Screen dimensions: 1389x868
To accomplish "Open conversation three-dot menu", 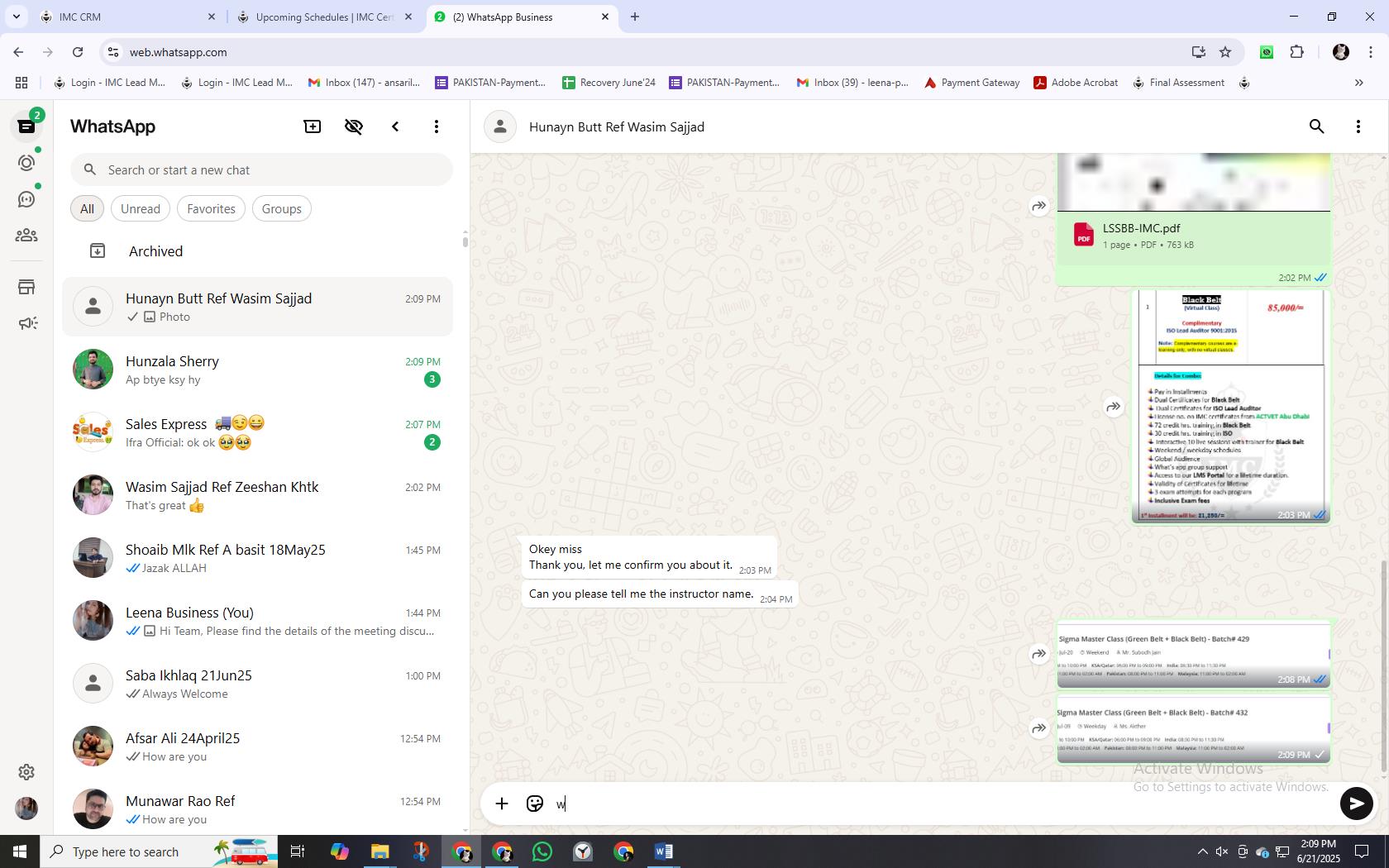I will (1358, 126).
